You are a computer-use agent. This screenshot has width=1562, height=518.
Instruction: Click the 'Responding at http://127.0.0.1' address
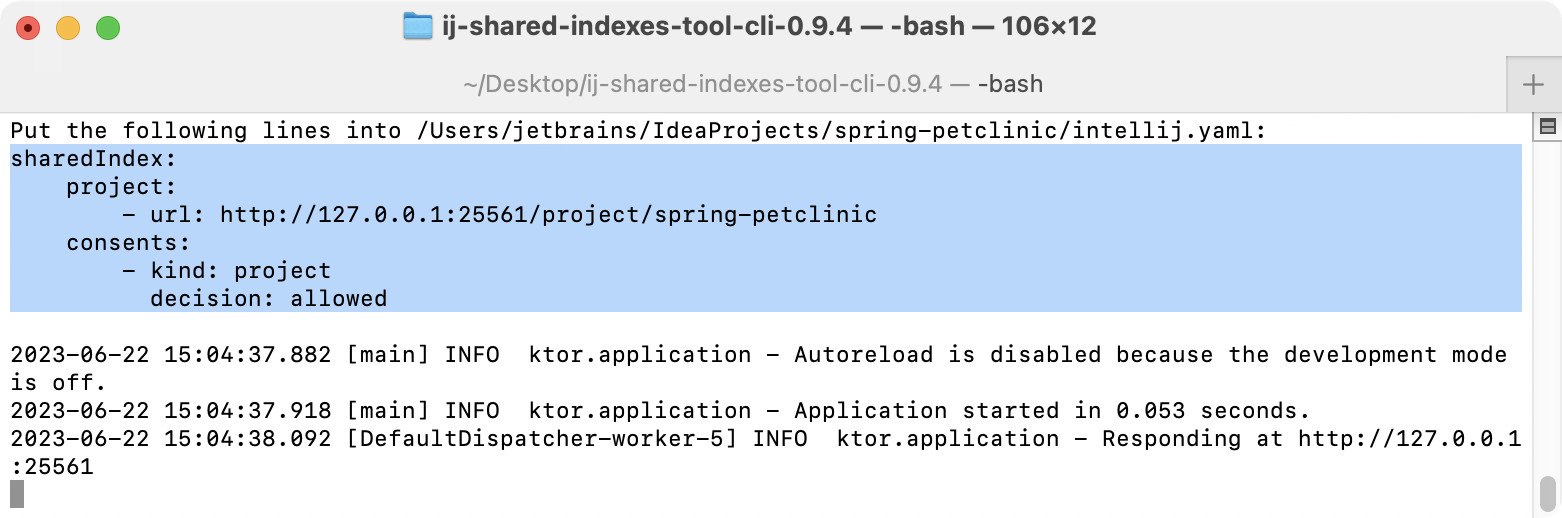(1311, 438)
